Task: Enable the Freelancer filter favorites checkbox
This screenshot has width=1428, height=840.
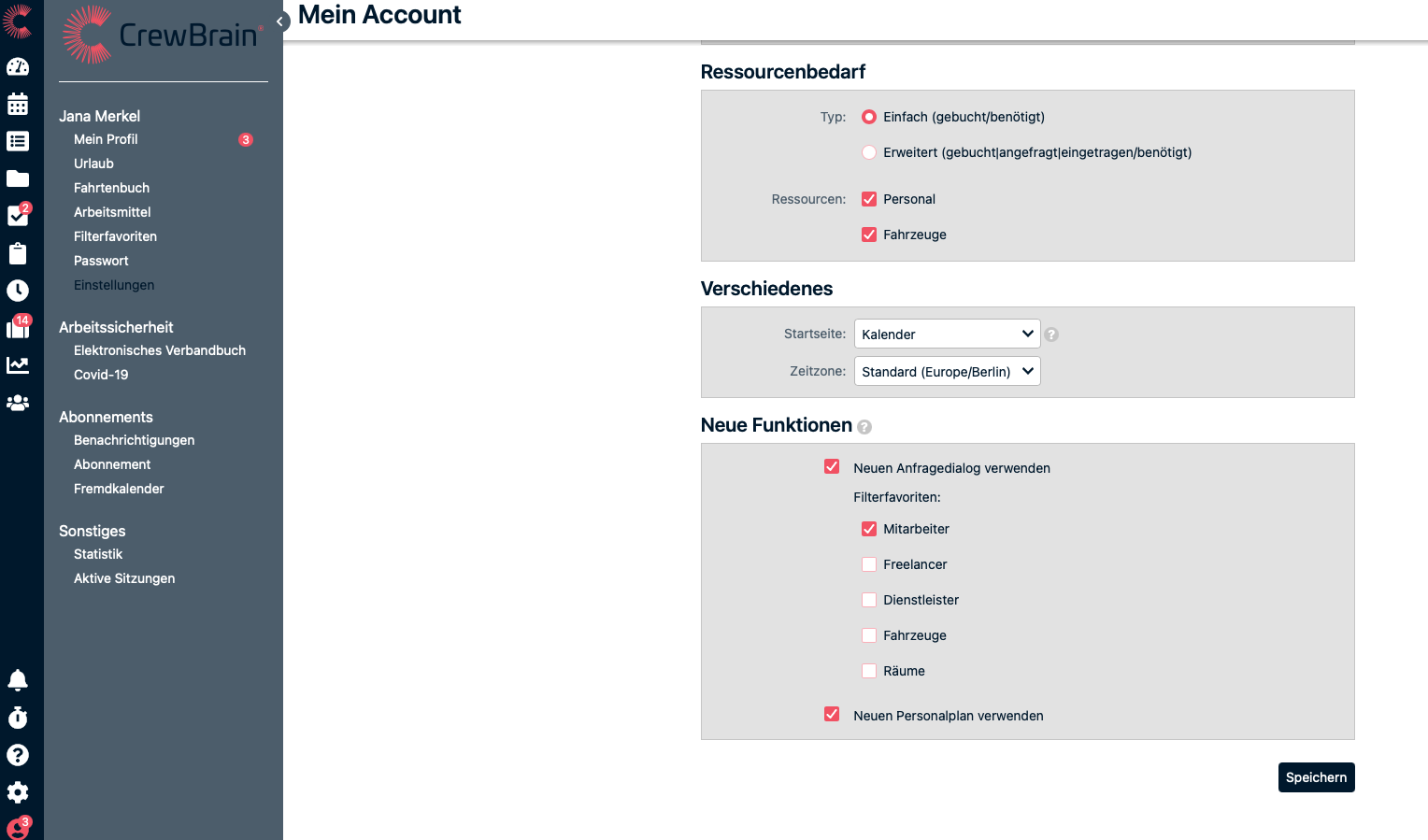Action: [x=869, y=564]
